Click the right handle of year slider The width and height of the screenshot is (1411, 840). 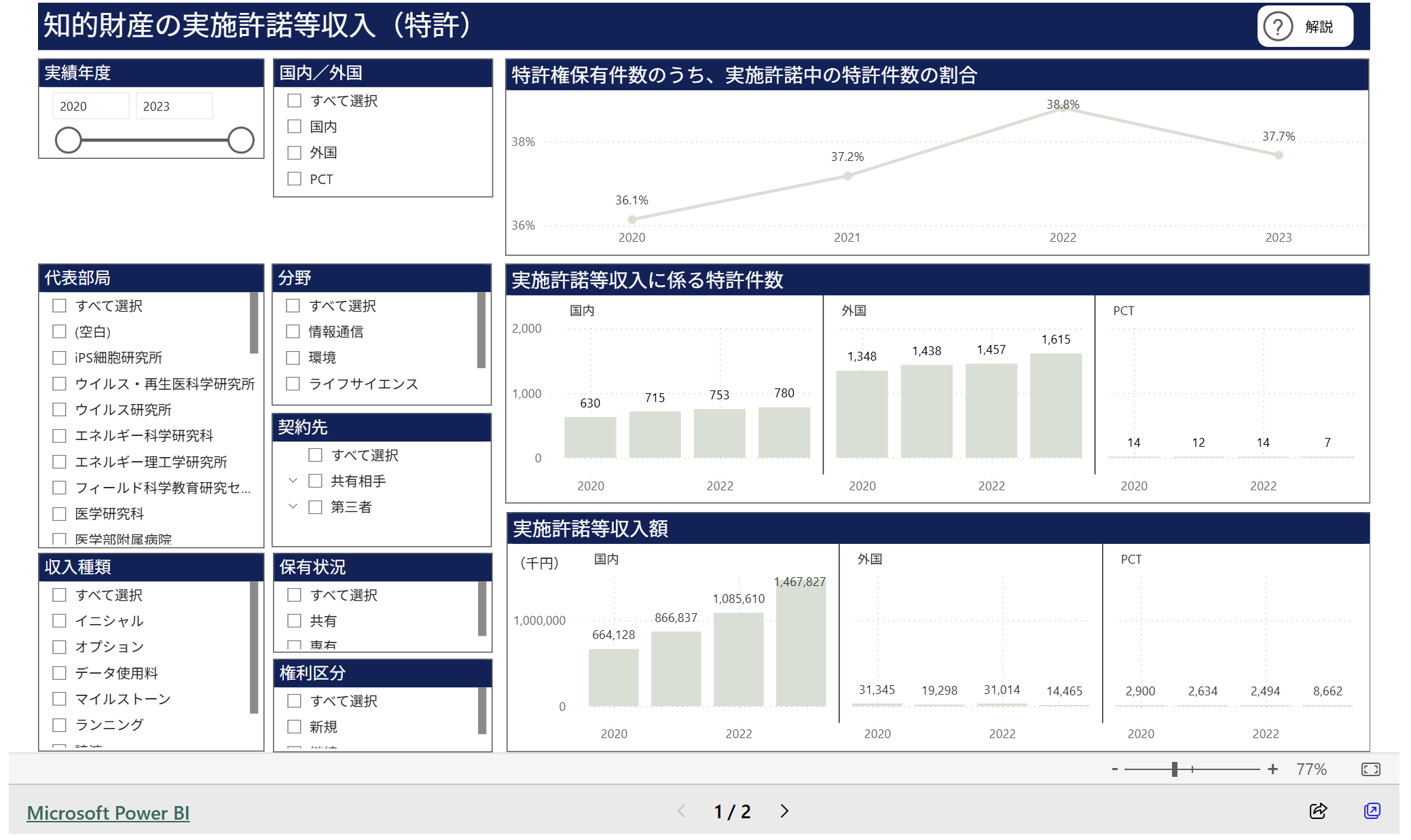[240, 140]
